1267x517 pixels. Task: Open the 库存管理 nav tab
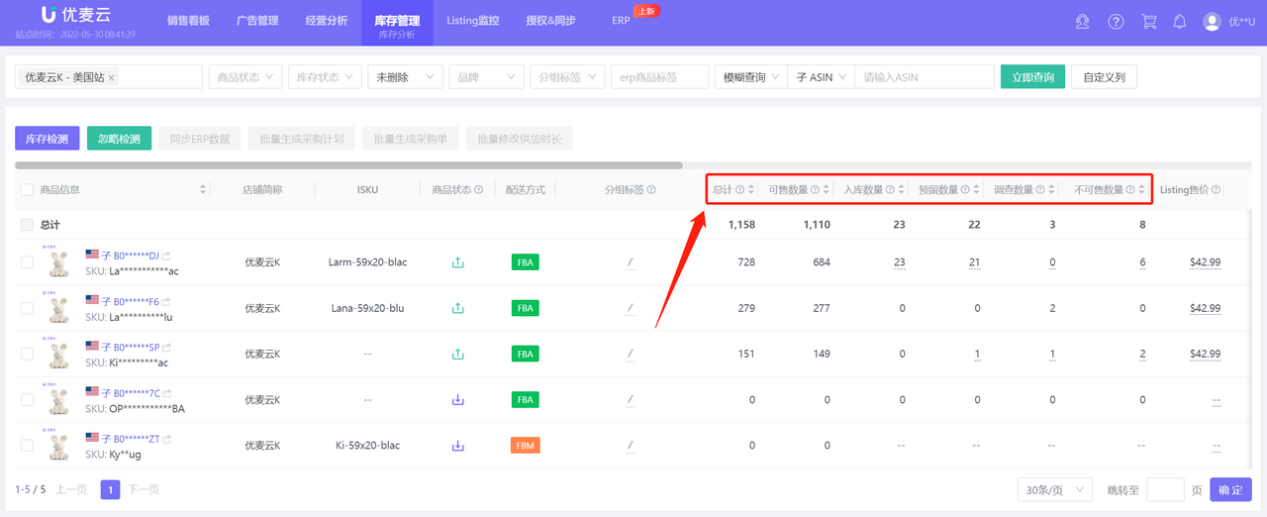397,23
